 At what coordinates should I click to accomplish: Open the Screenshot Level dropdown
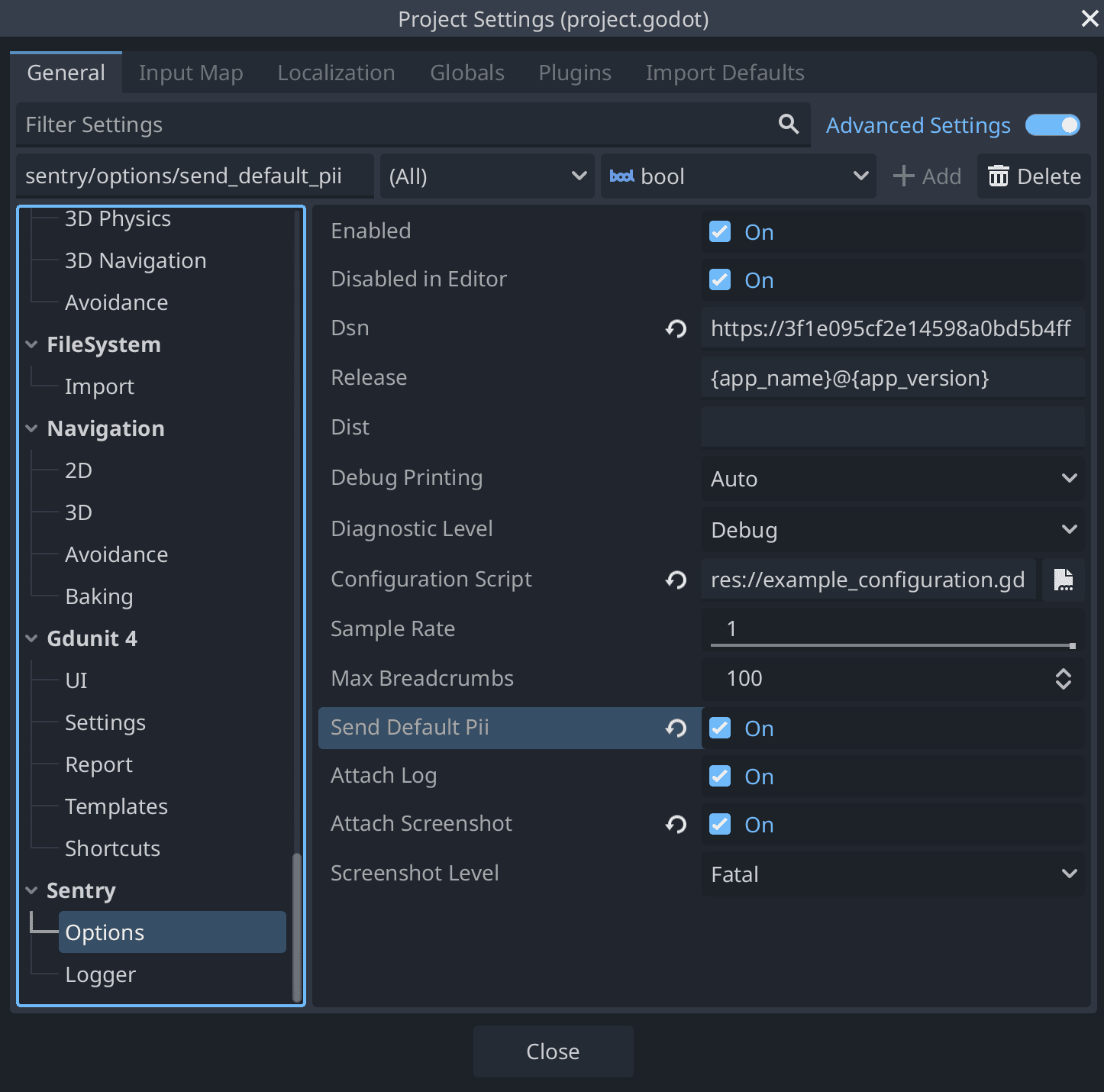coord(893,874)
